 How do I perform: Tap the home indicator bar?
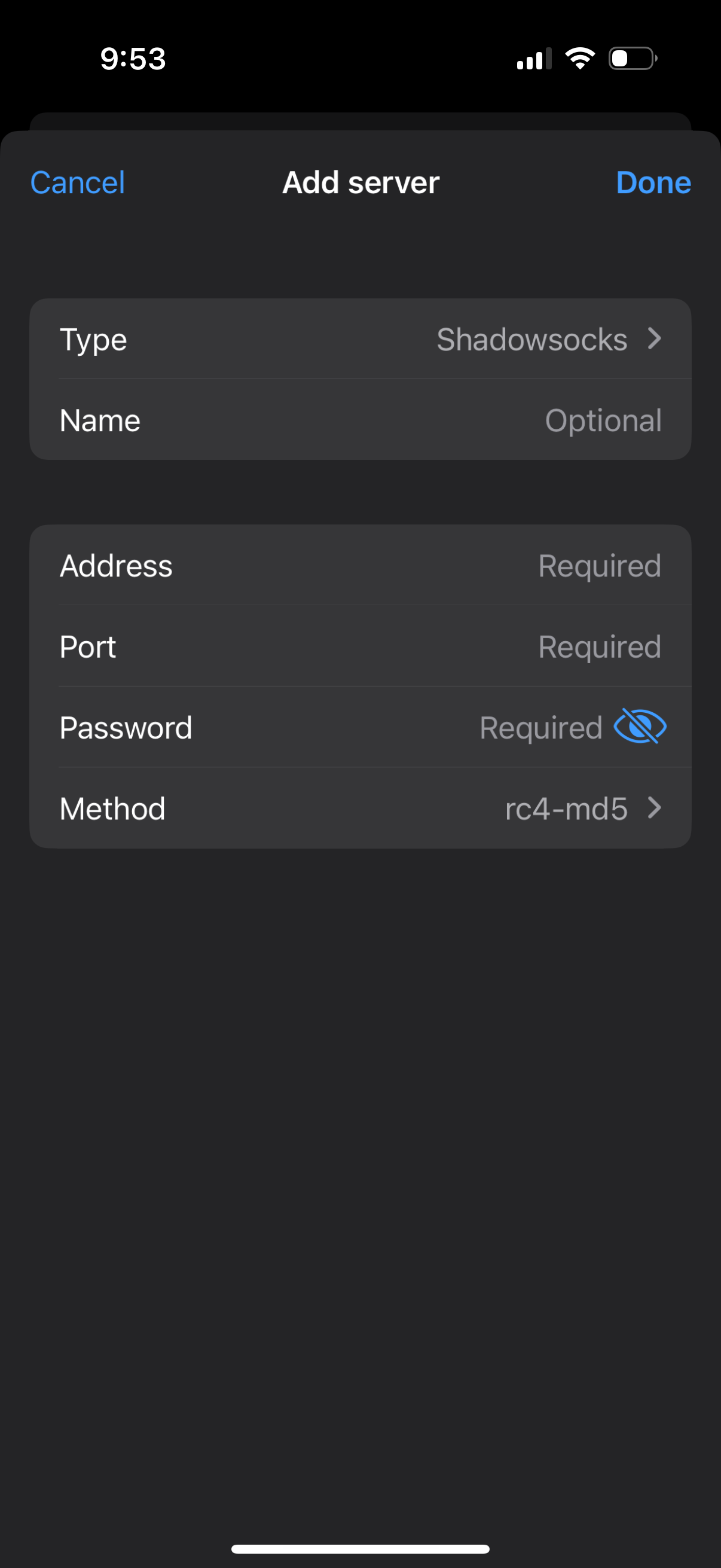click(360, 1548)
